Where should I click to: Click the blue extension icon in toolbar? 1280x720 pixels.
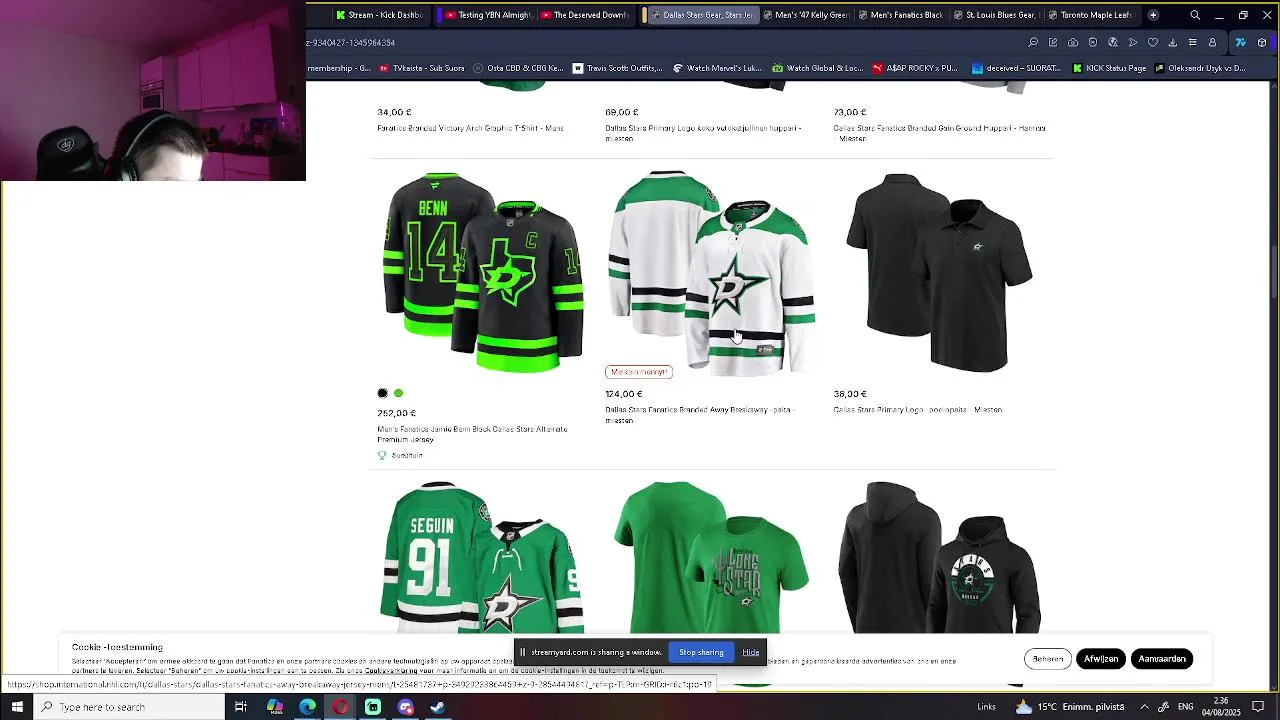click(x=1241, y=42)
